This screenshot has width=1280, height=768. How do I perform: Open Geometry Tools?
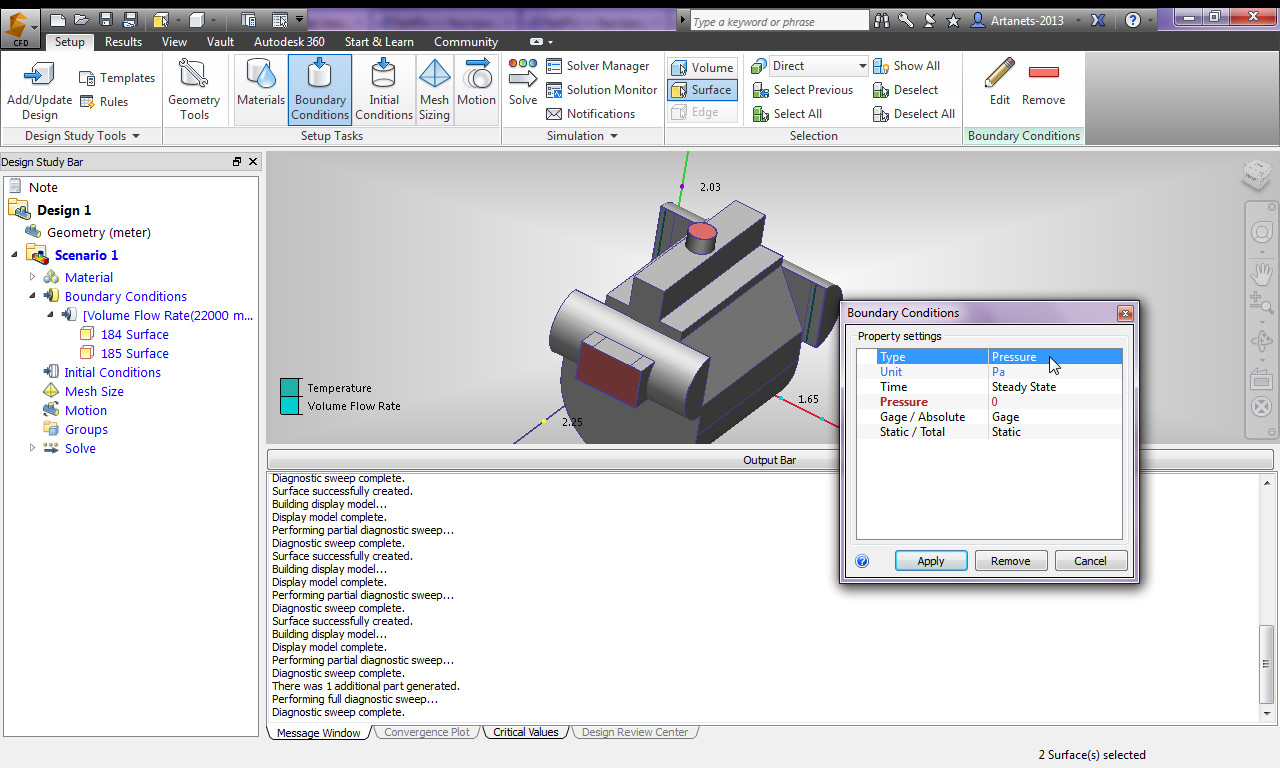[194, 90]
